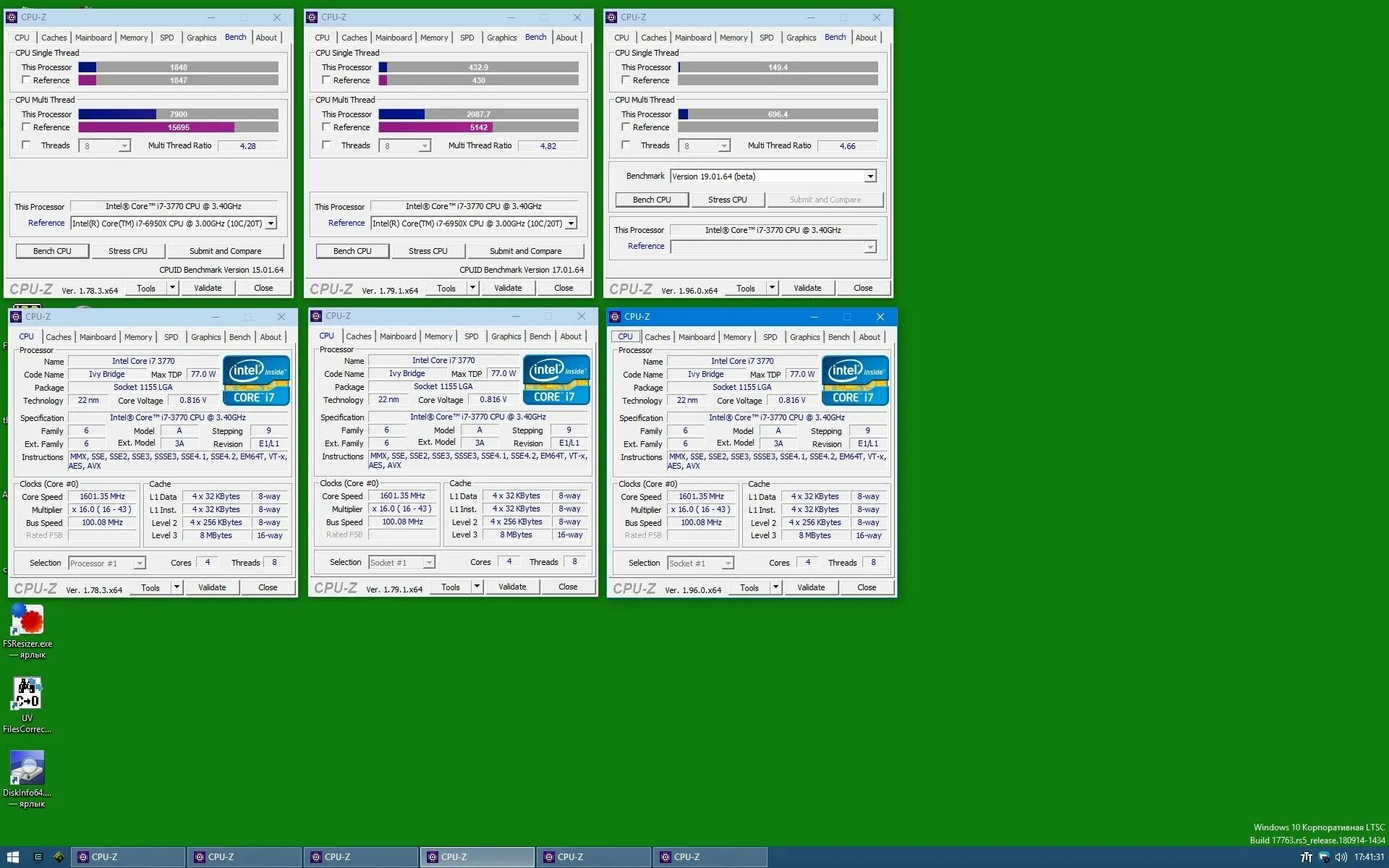Open Tools dropdown arrow in version 1.79.1 CPU window
1389x868 pixels.
pyautogui.click(x=477, y=587)
